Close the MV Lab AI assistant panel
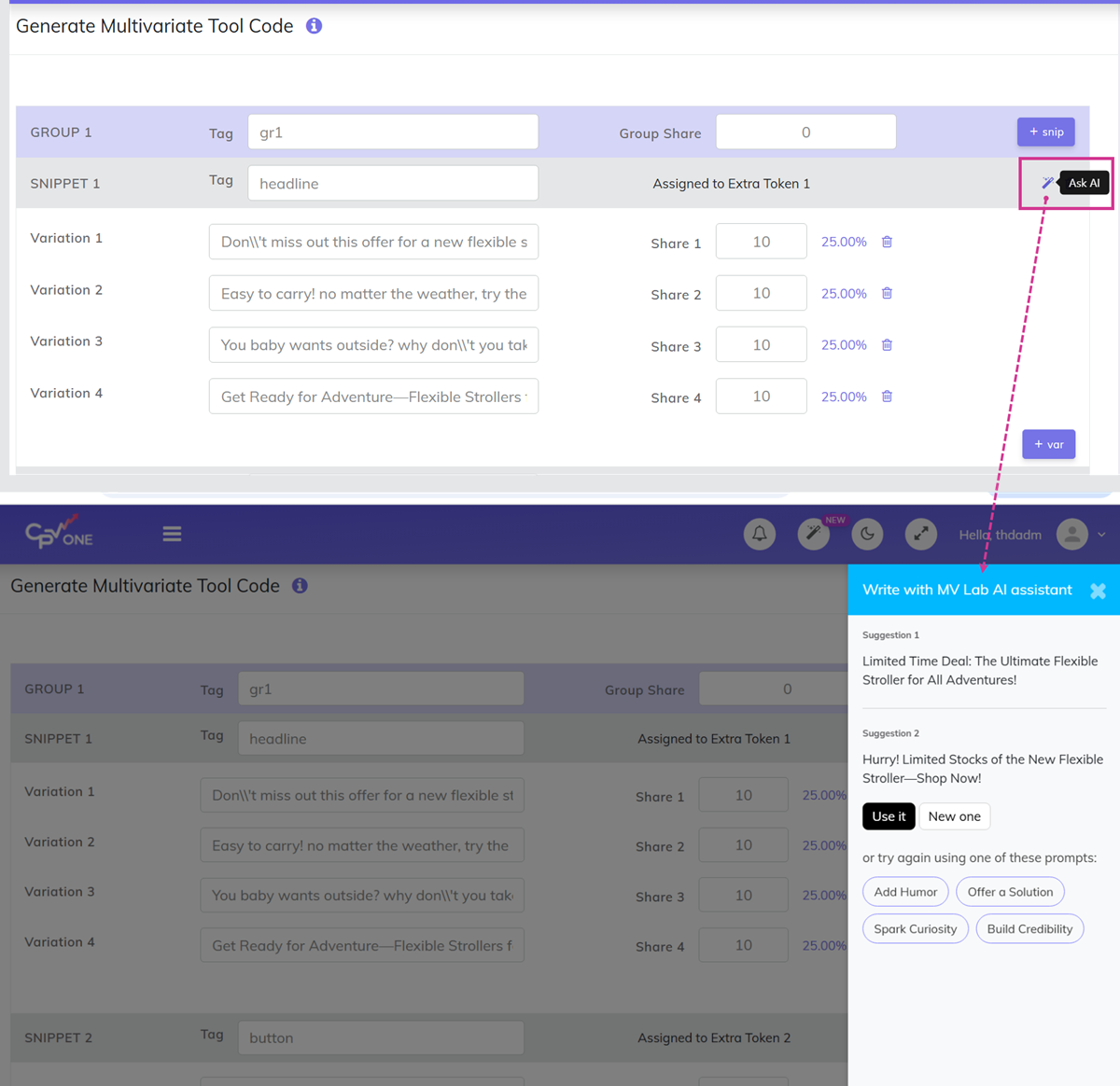 click(x=1098, y=591)
